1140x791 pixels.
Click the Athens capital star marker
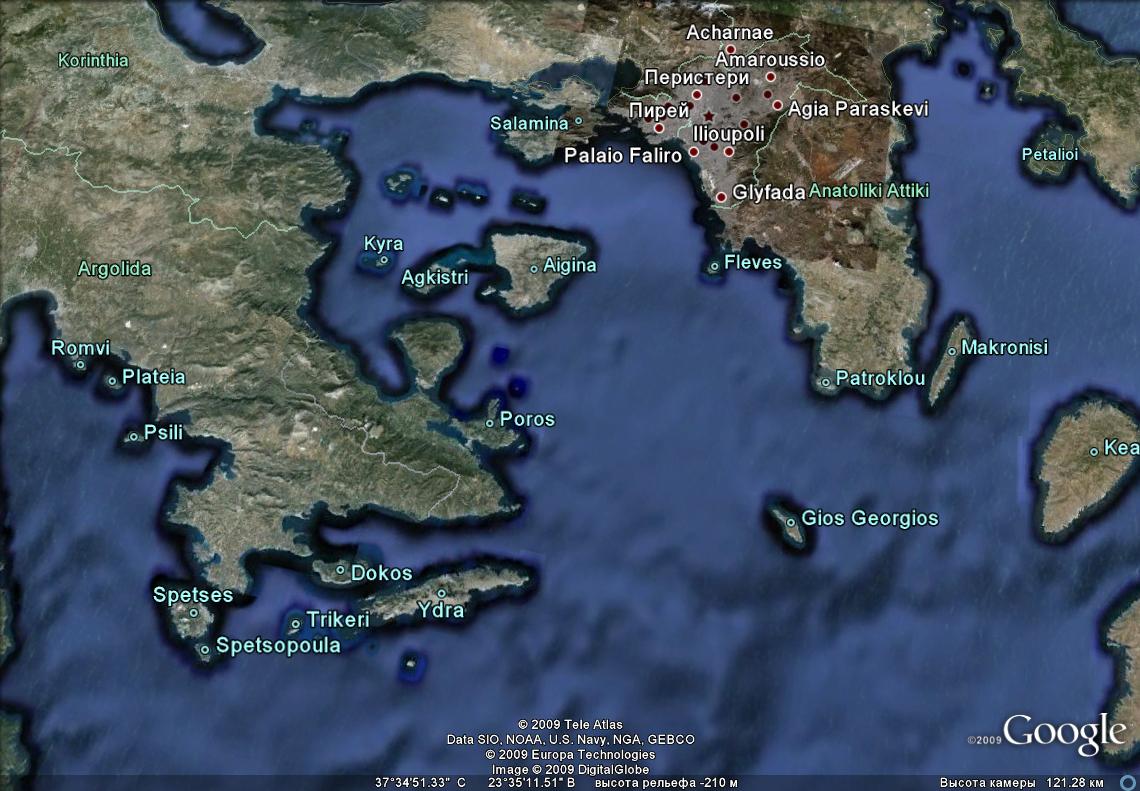click(x=709, y=117)
